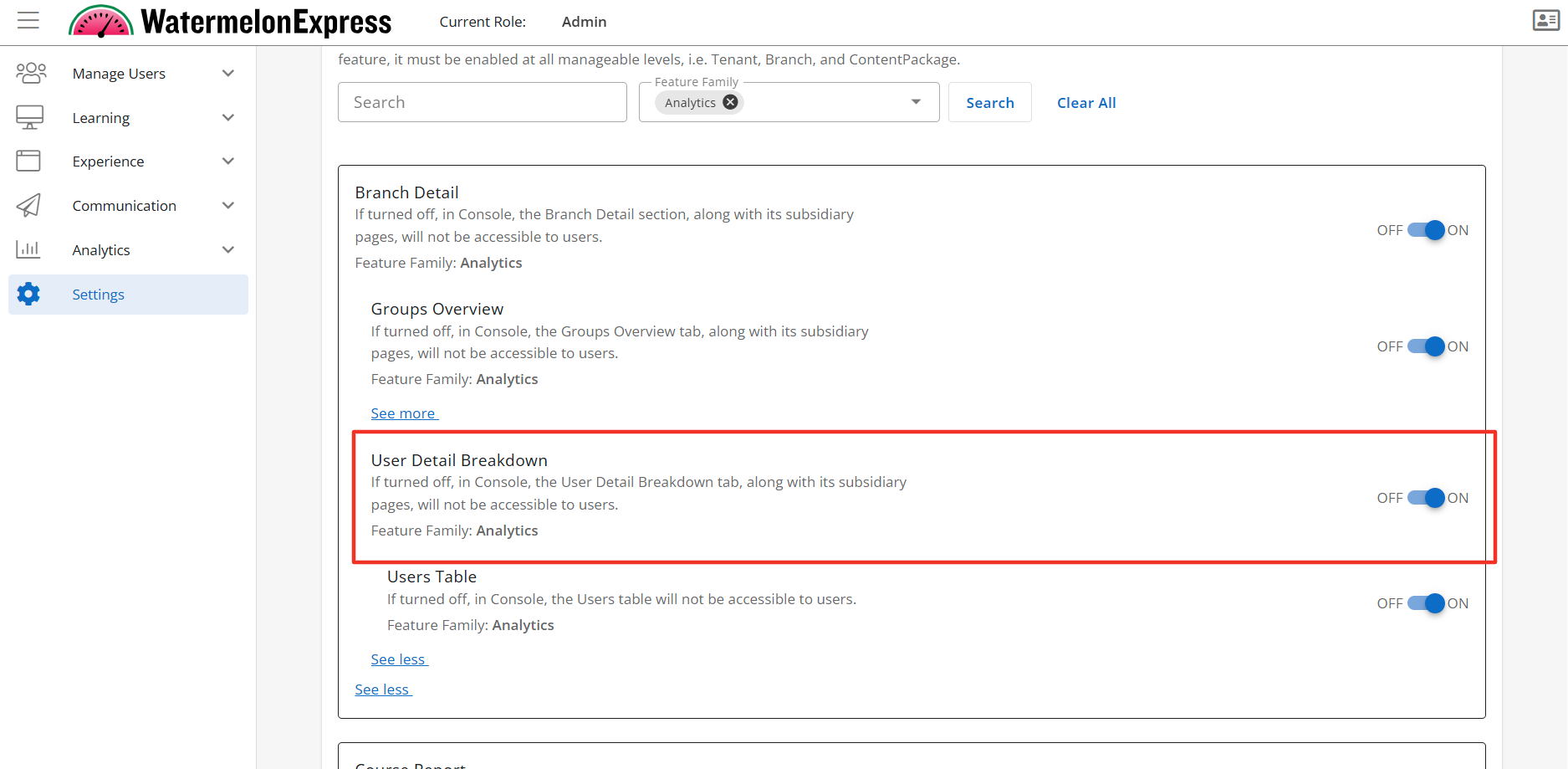
Task: Click the Communication paper plane icon
Action: tap(28, 205)
